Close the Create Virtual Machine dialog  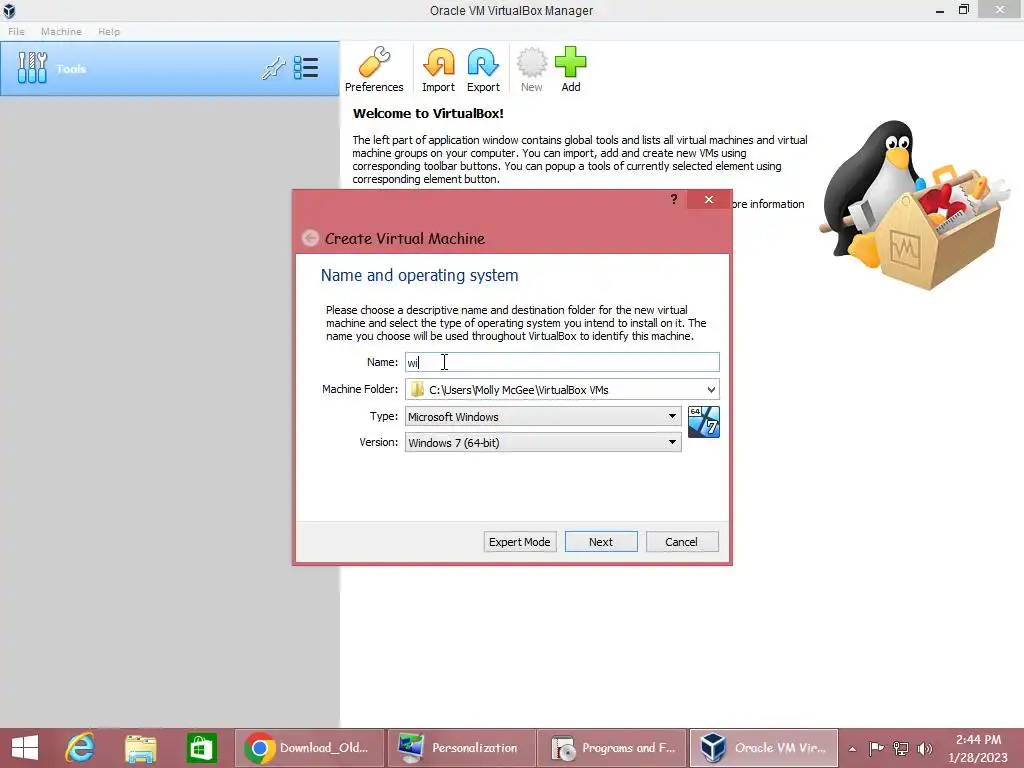tap(709, 199)
